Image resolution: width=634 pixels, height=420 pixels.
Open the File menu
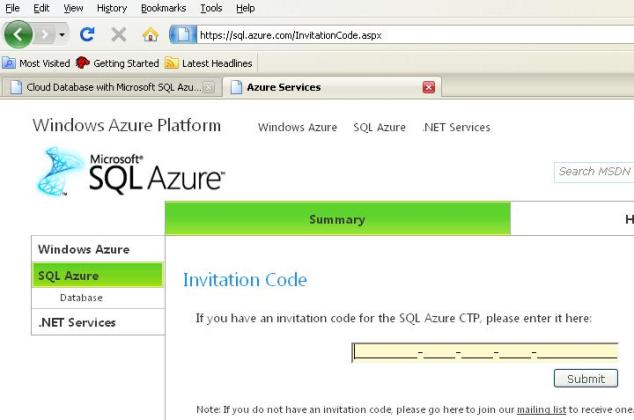point(12,8)
